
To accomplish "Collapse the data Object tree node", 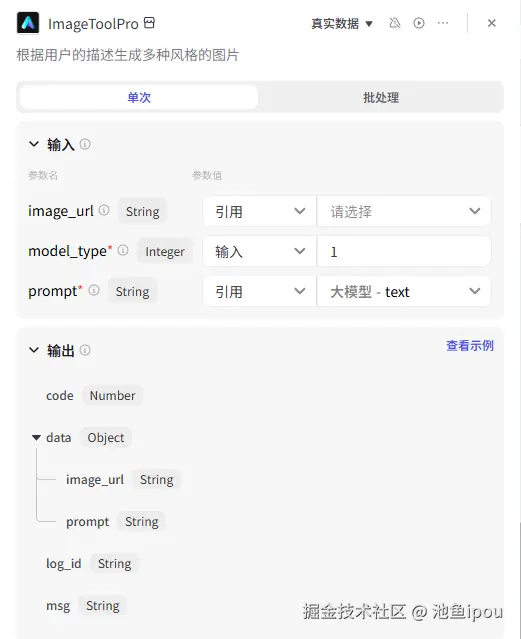I will click(x=36, y=438).
